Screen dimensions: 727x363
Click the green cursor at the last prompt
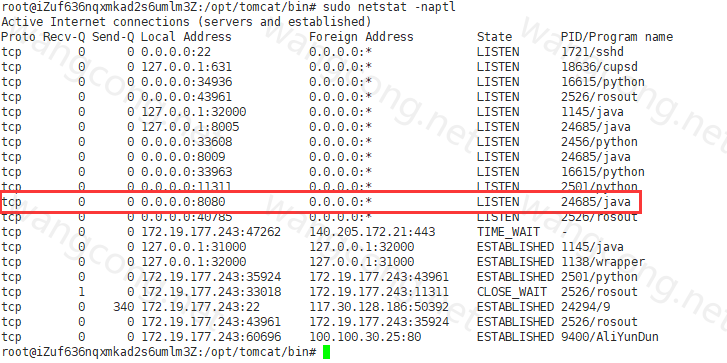[326, 352]
